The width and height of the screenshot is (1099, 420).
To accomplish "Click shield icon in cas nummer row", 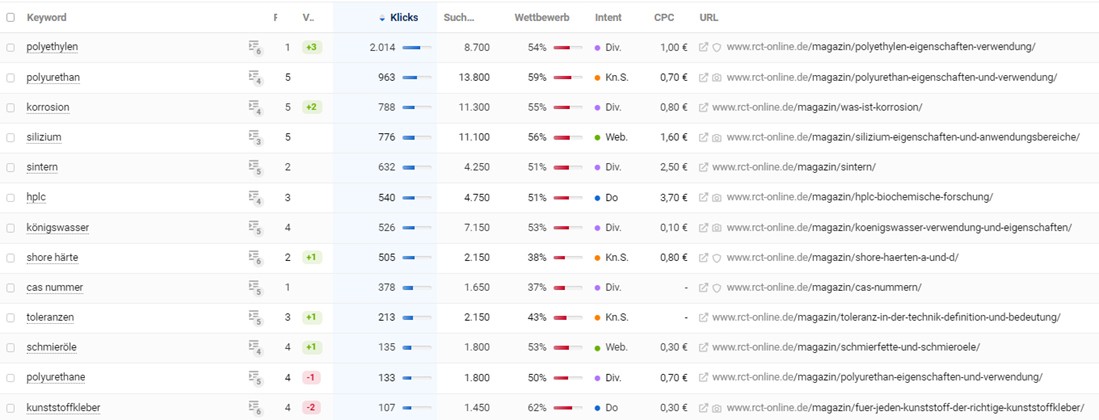I will (717, 287).
